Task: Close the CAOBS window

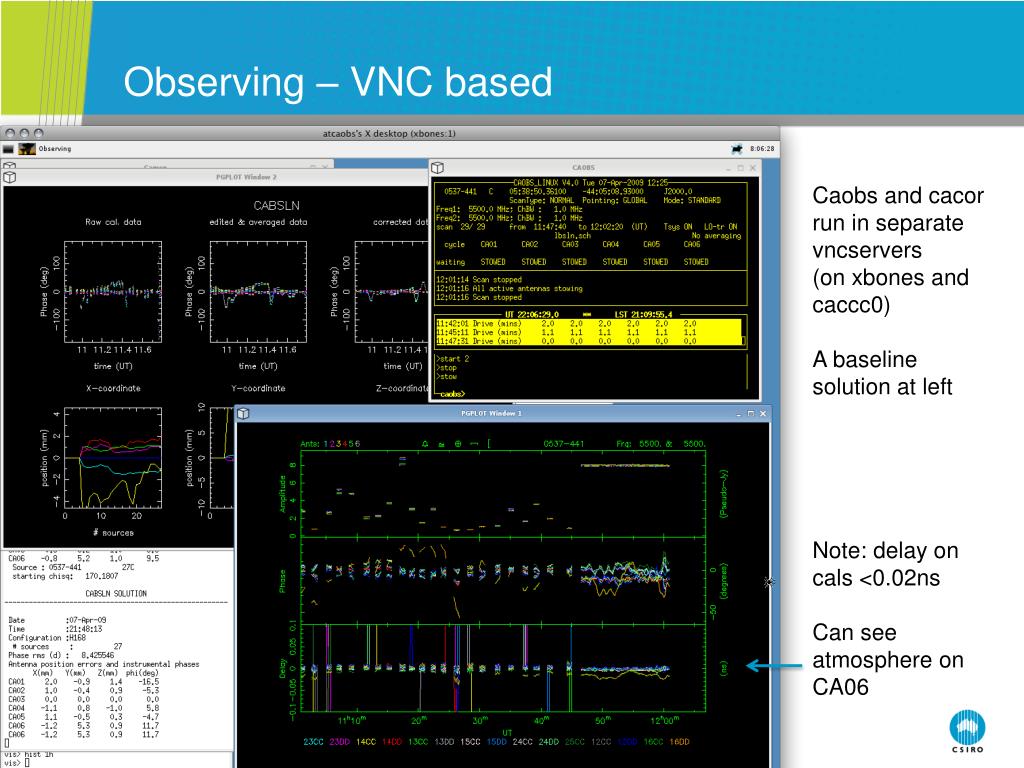Action: [753, 168]
